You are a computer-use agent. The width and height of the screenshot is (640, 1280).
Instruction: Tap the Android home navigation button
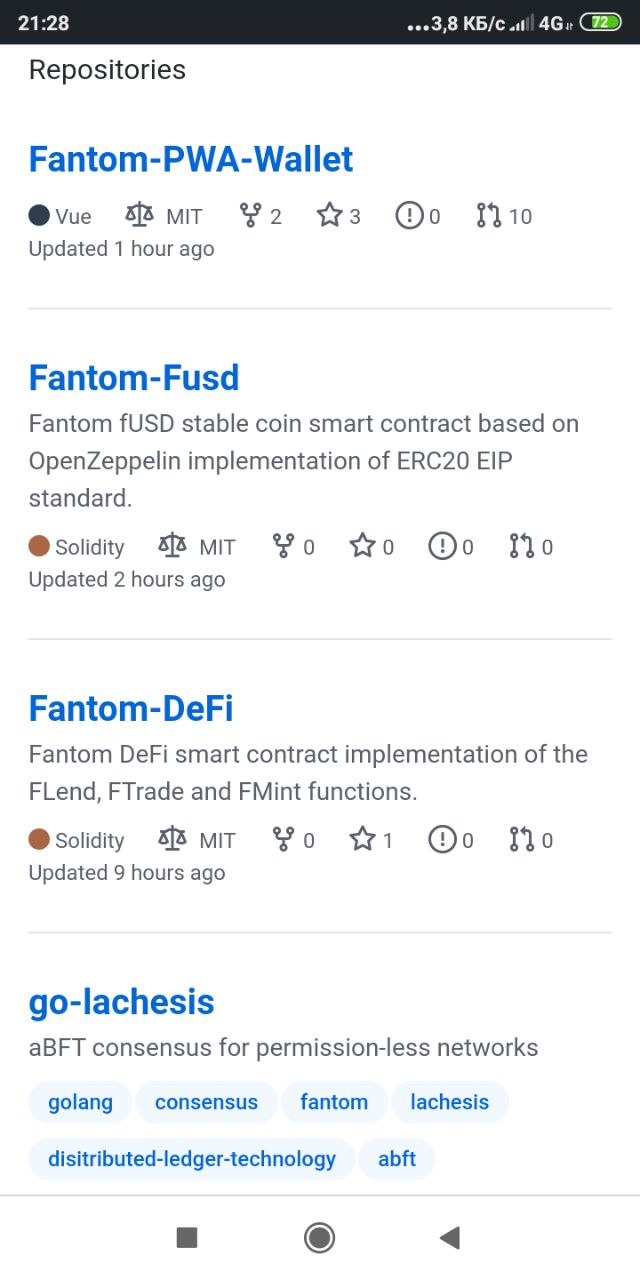click(x=320, y=1238)
